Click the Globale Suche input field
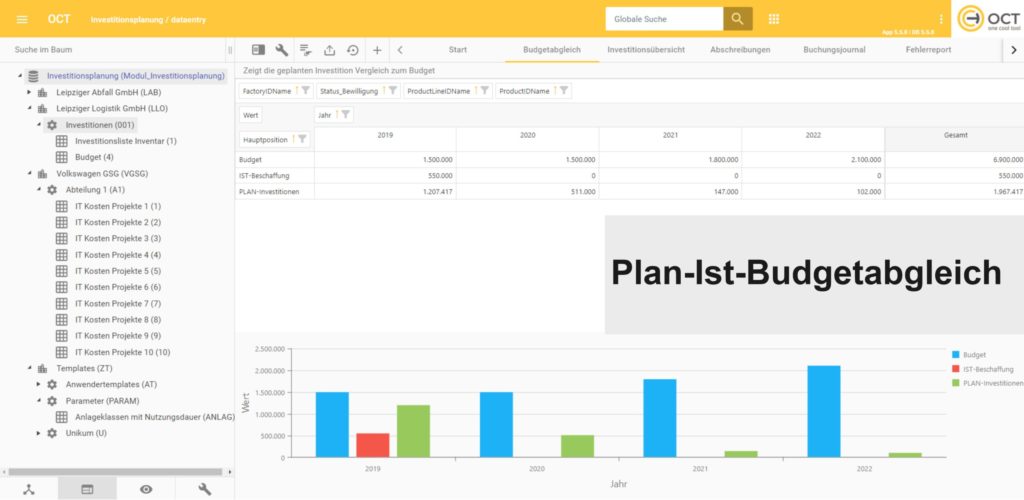Screen dimensions: 1024x500 pyautogui.click(x=664, y=19)
